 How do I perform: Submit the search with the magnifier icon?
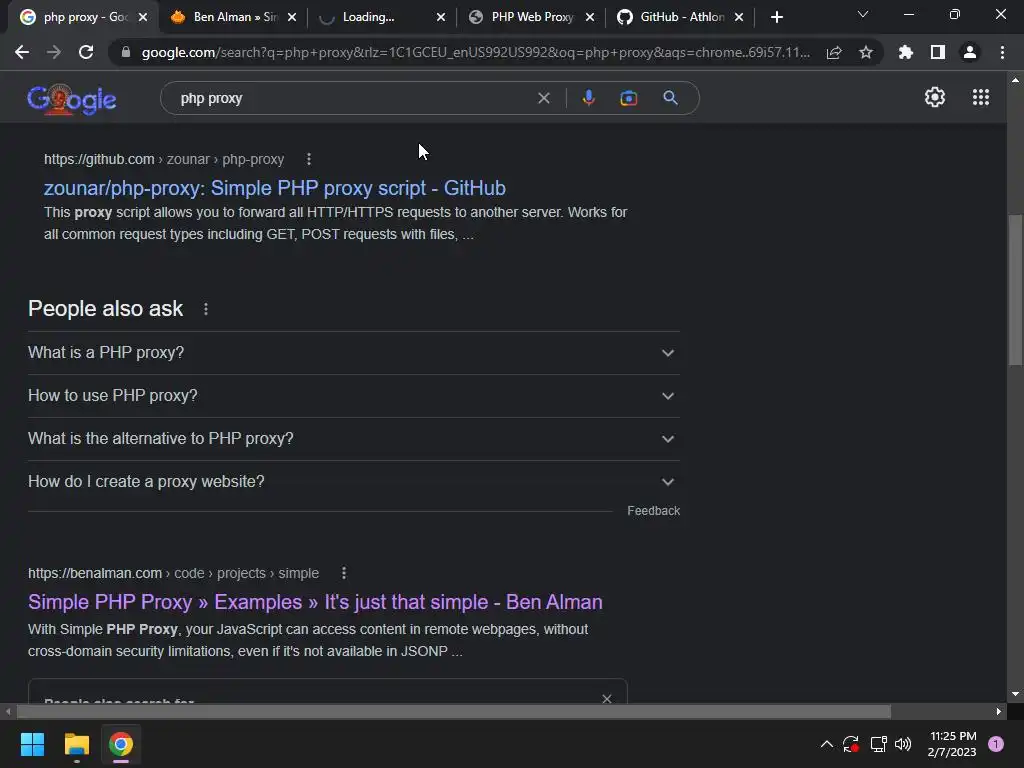pos(670,98)
